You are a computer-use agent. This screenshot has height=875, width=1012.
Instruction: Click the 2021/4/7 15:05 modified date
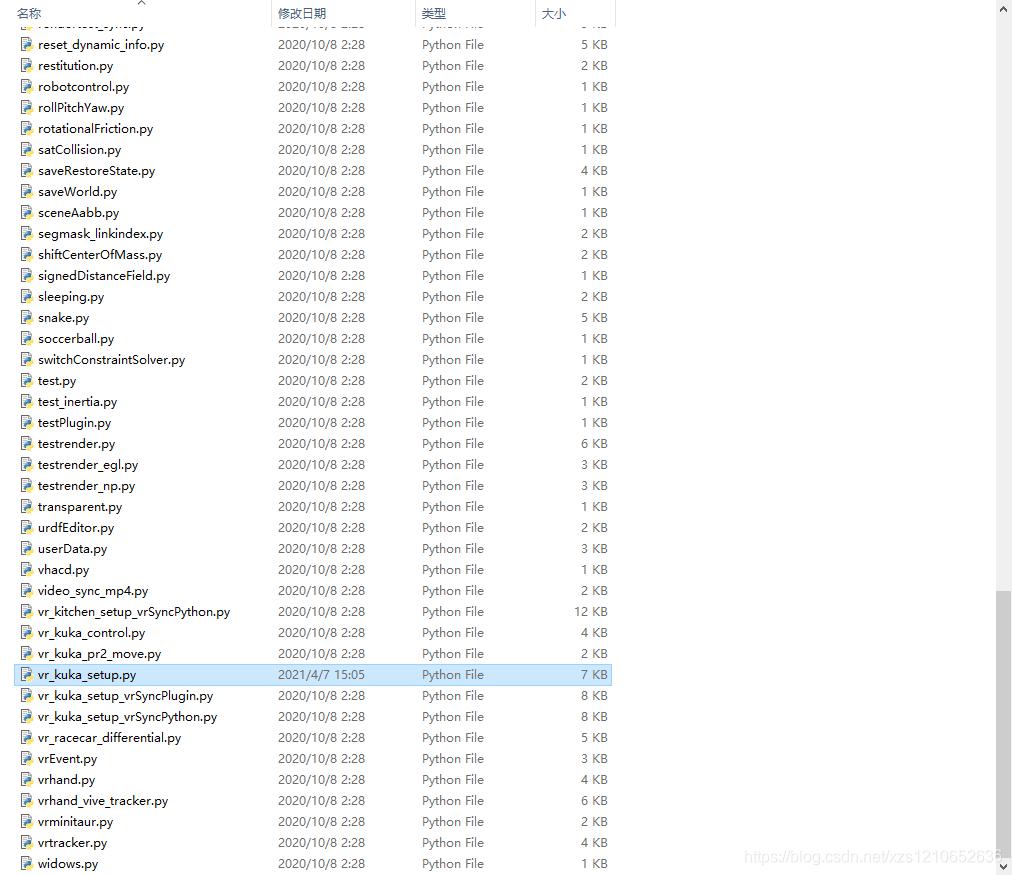tap(321, 674)
